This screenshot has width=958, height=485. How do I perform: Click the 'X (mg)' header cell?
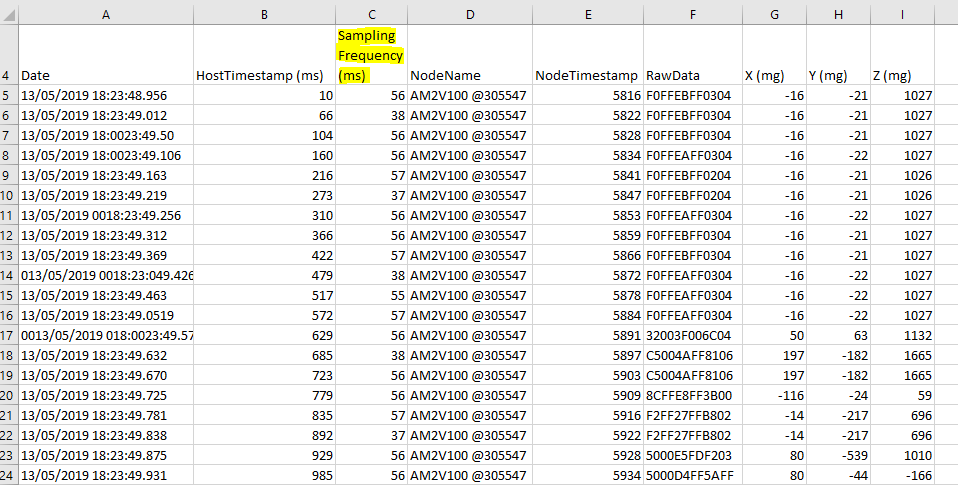[775, 55]
